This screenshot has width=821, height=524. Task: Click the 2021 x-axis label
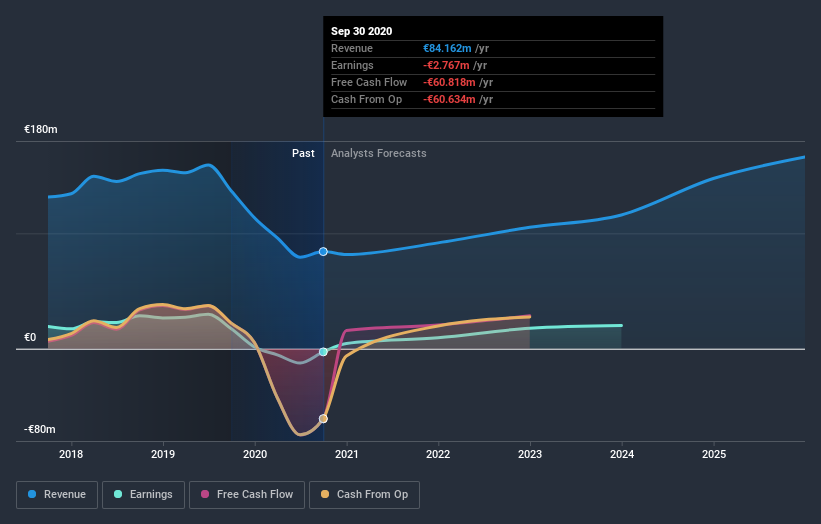[347, 454]
